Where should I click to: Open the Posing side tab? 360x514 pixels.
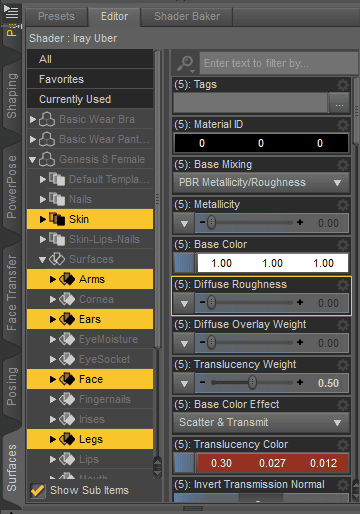(x=12, y=386)
